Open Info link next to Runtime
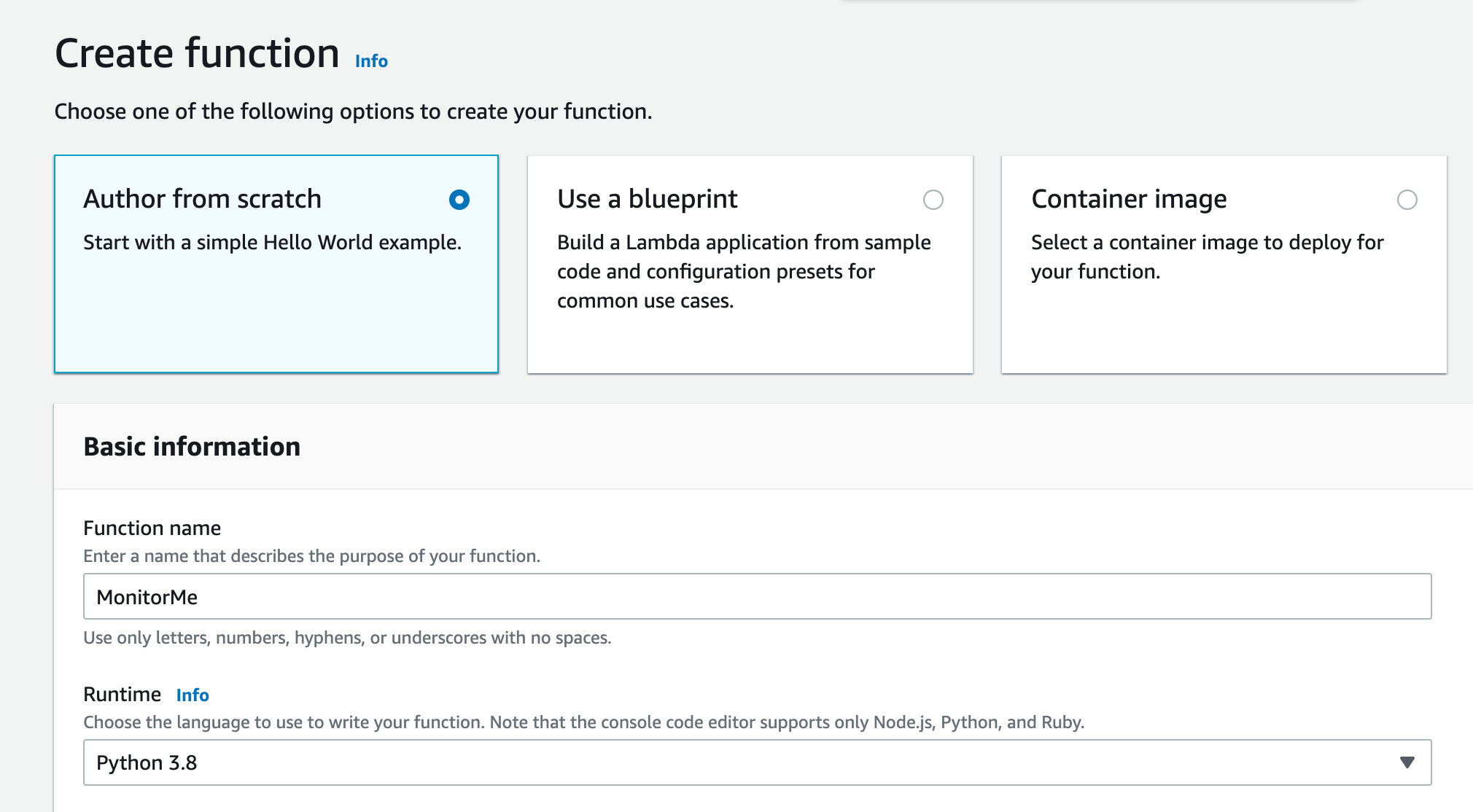Screen dimensions: 1473x812 193,695
